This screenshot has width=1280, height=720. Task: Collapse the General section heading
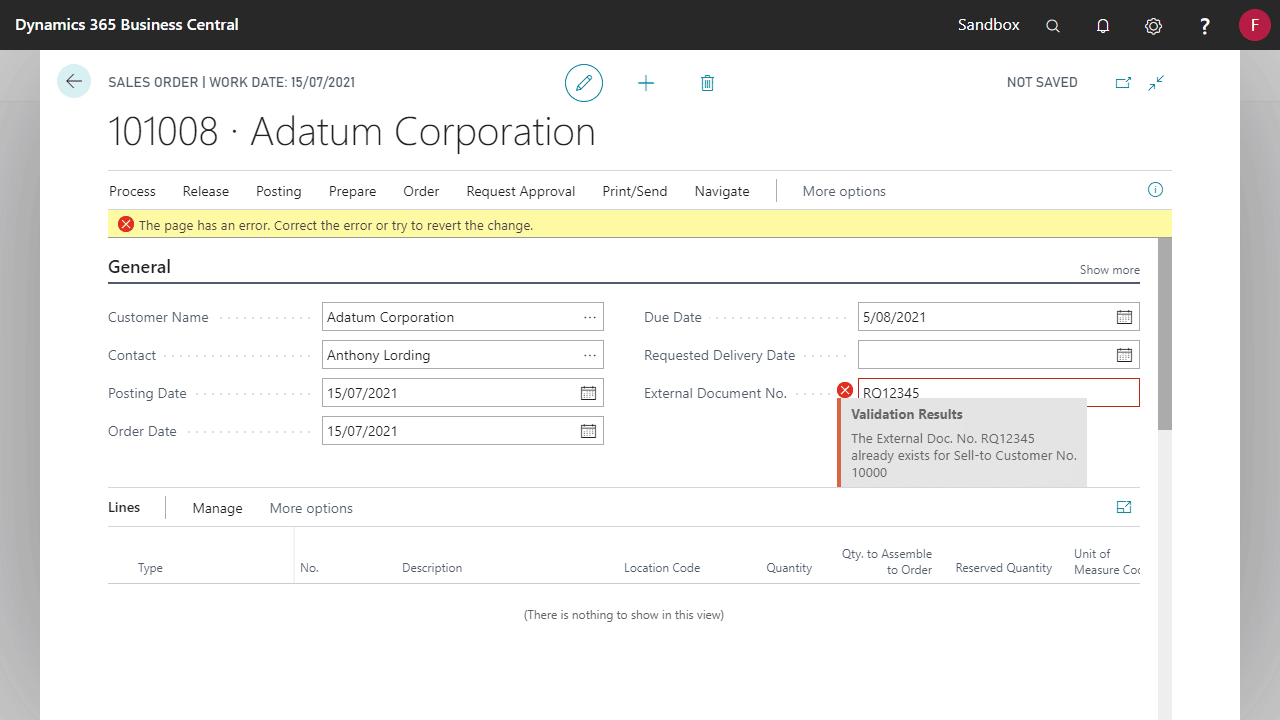(140, 267)
